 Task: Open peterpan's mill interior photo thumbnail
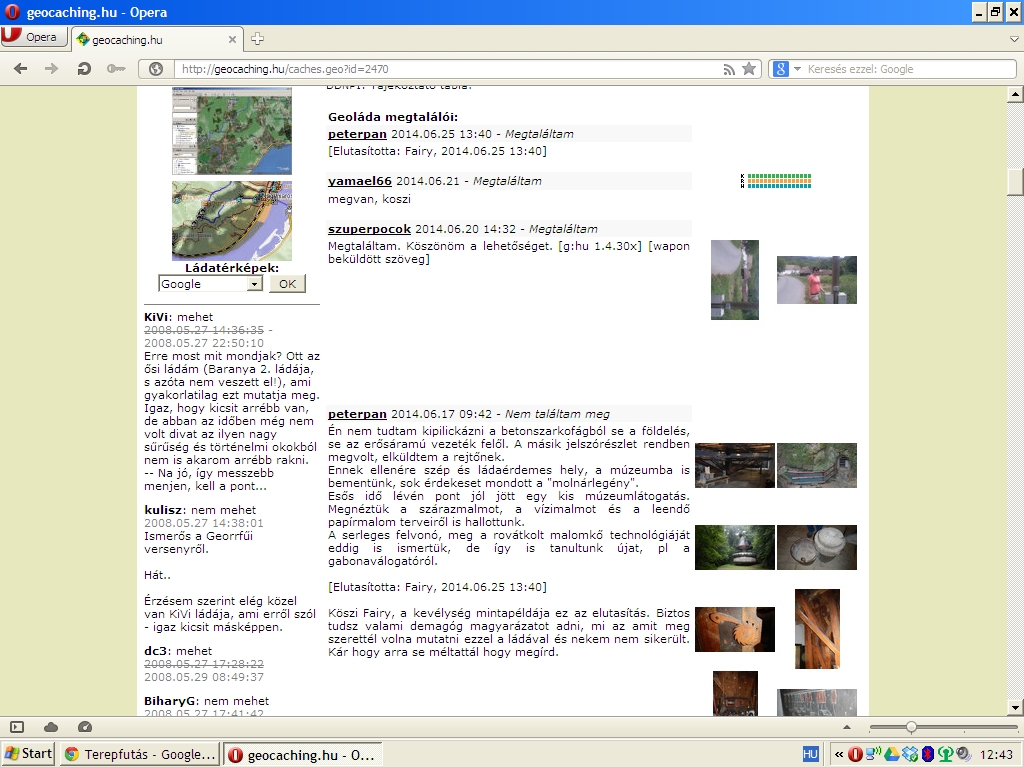click(735, 465)
